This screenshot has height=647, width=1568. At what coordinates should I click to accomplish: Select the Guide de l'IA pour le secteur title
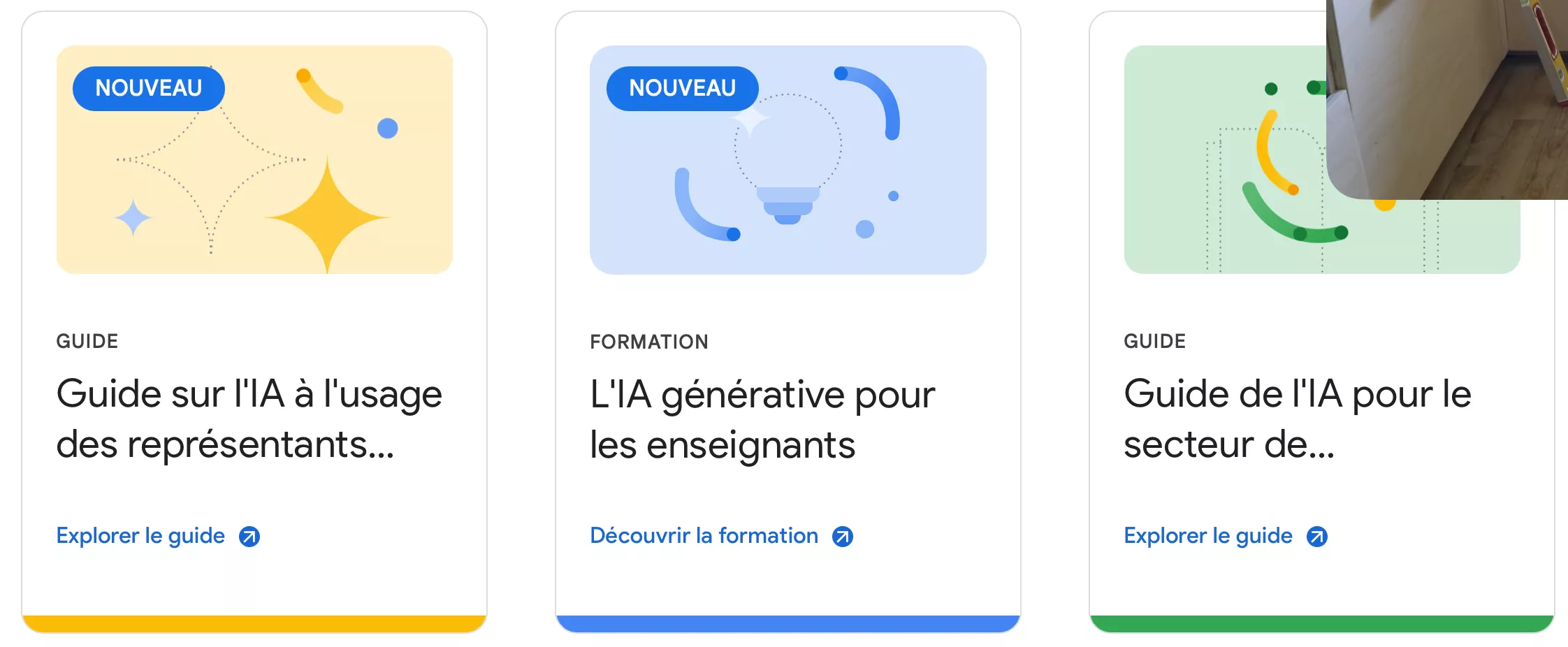[1297, 419]
